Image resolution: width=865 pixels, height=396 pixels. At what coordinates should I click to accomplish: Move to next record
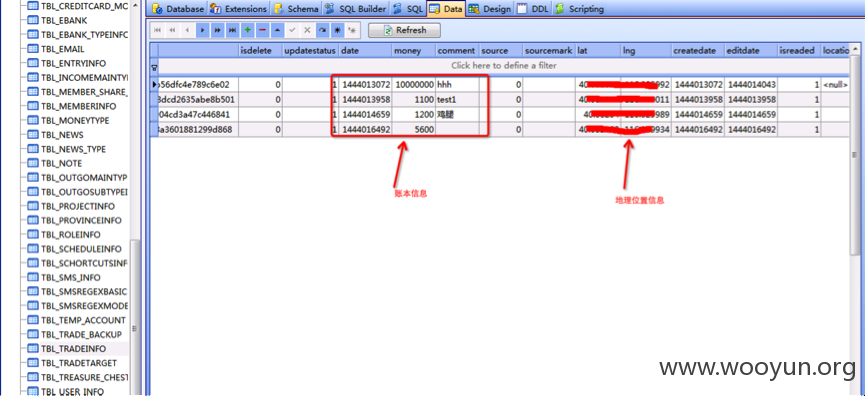tap(202, 30)
